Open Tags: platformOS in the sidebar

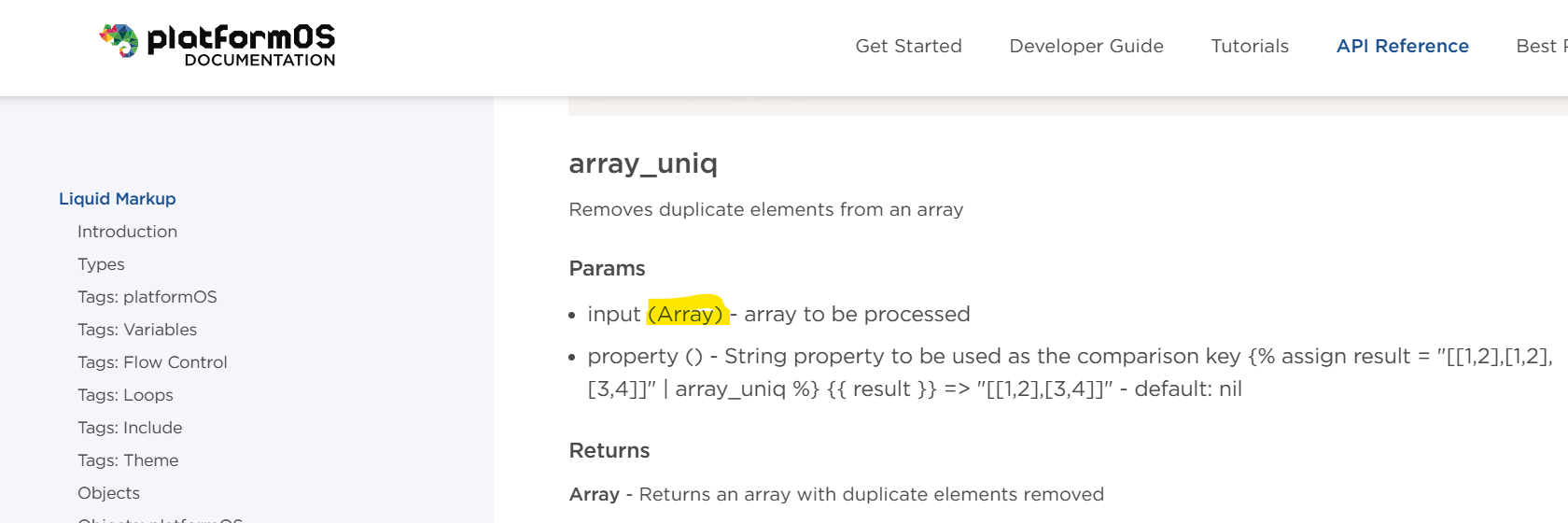(x=147, y=297)
